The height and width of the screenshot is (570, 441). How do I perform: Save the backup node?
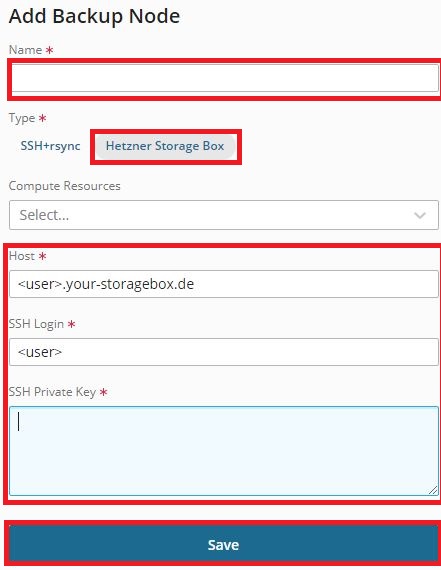pos(223,544)
